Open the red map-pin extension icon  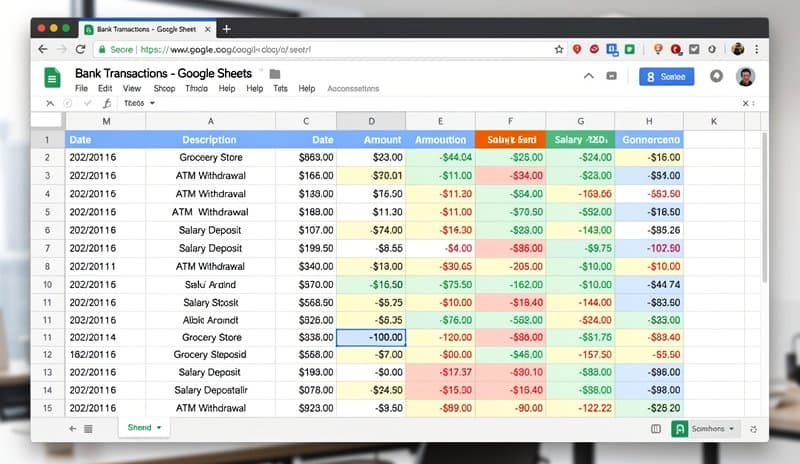coord(577,49)
